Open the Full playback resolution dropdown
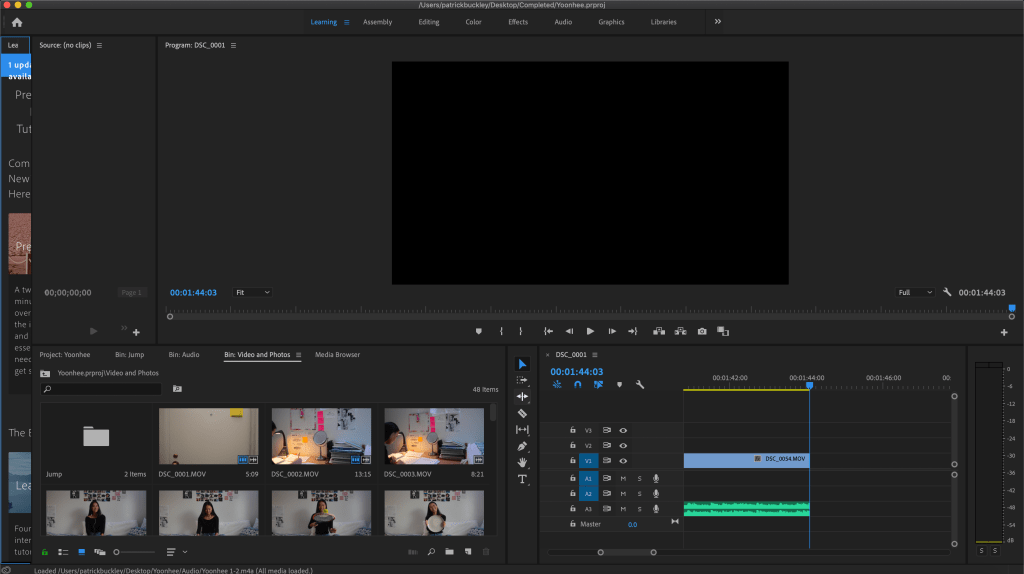The image size is (1024, 574). tap(915, 292)
